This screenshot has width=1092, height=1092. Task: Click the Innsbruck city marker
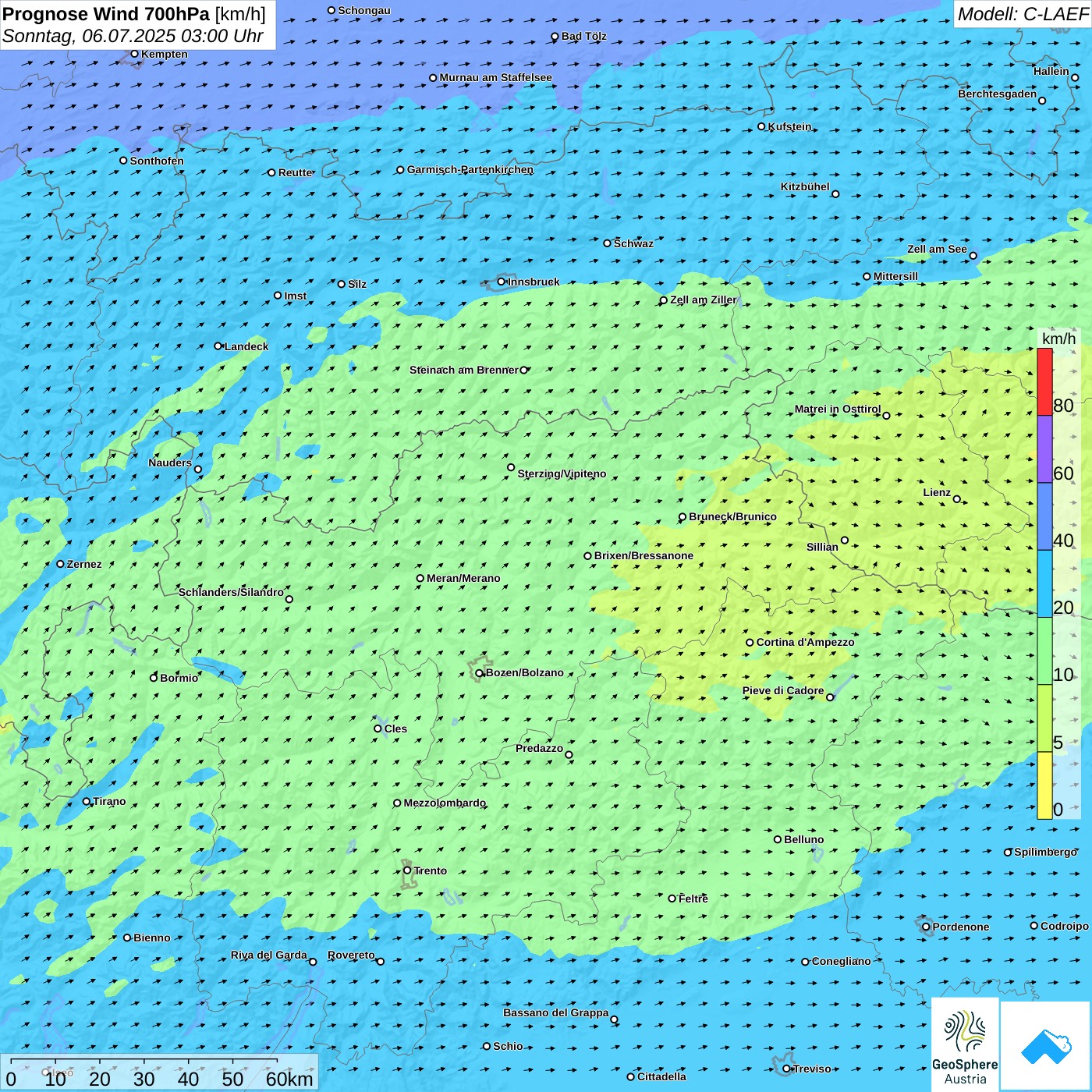(x=502, y=282)
